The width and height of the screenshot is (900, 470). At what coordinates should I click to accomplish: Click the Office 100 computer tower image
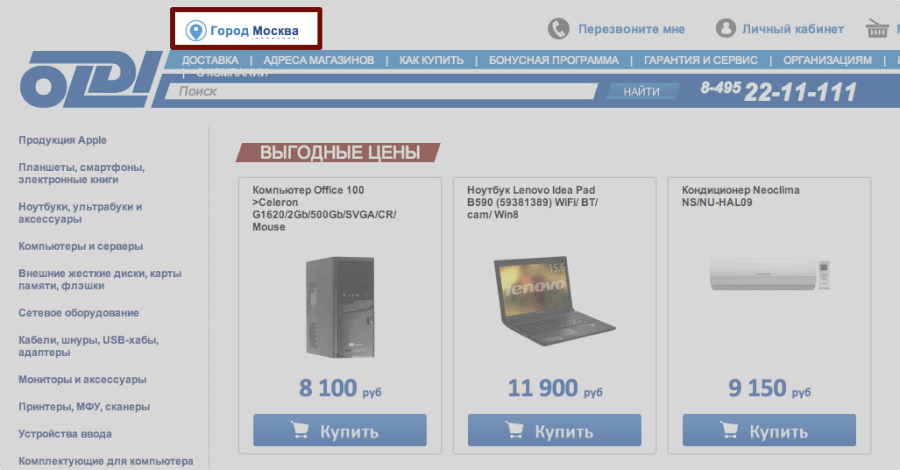click(x=340, y=307)
